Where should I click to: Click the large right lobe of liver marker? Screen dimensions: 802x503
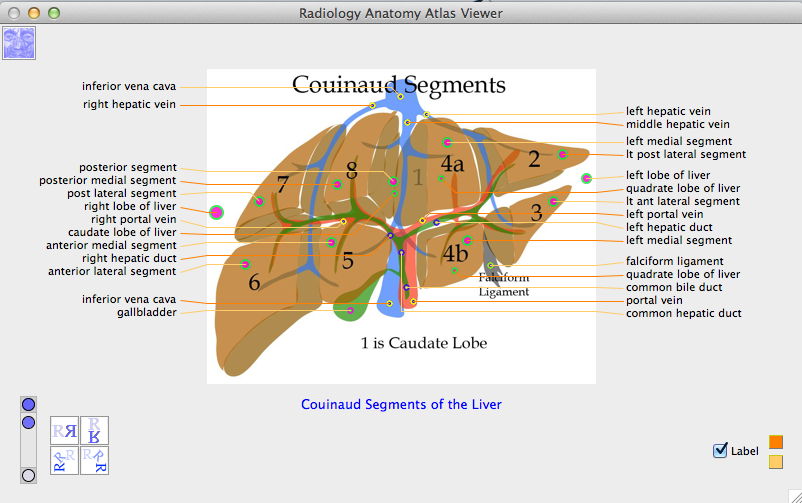pyautogui.click(x=216, y=212)
